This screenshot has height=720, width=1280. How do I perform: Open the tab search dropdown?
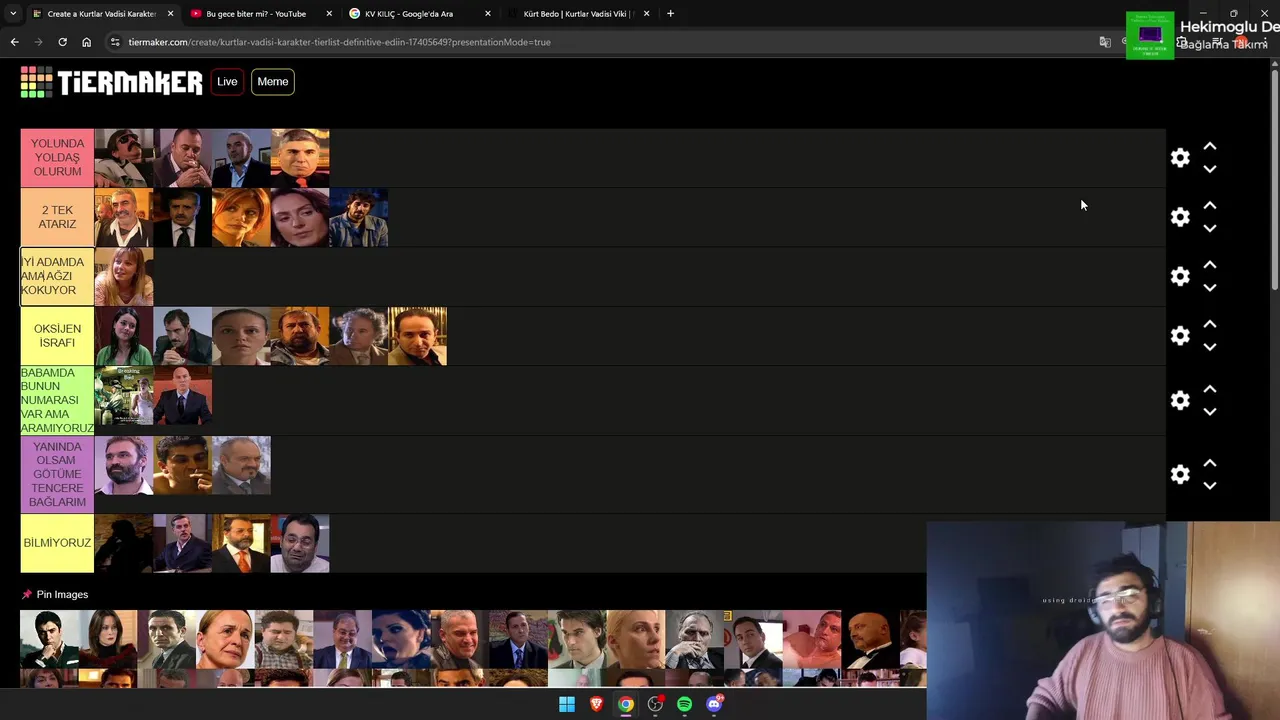click(x=12, y=14)
